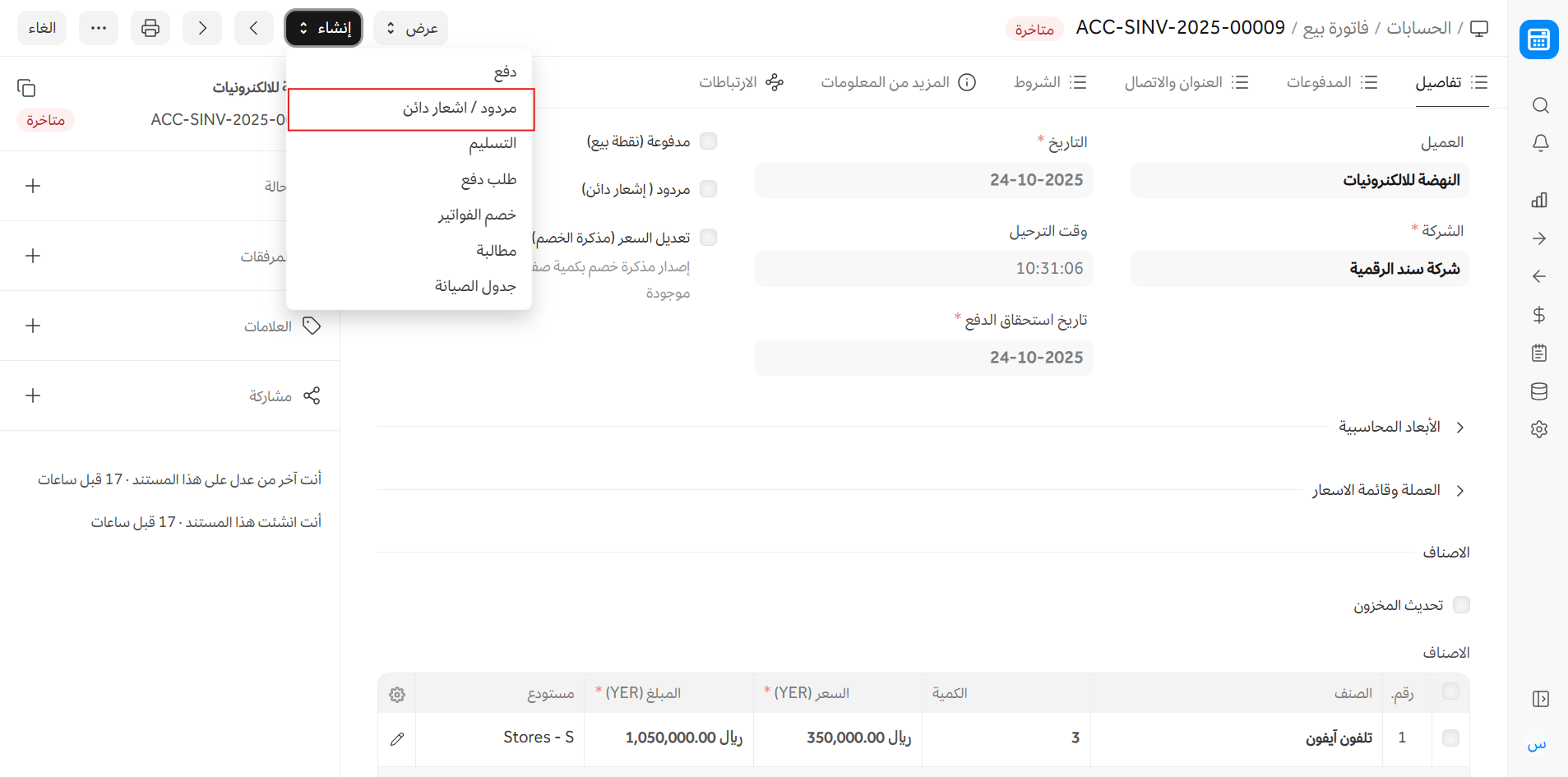Viewport: 1568px width, 777px height.
Task: Click the الحسابات breadcrumb link
Action: [1418, 28]
